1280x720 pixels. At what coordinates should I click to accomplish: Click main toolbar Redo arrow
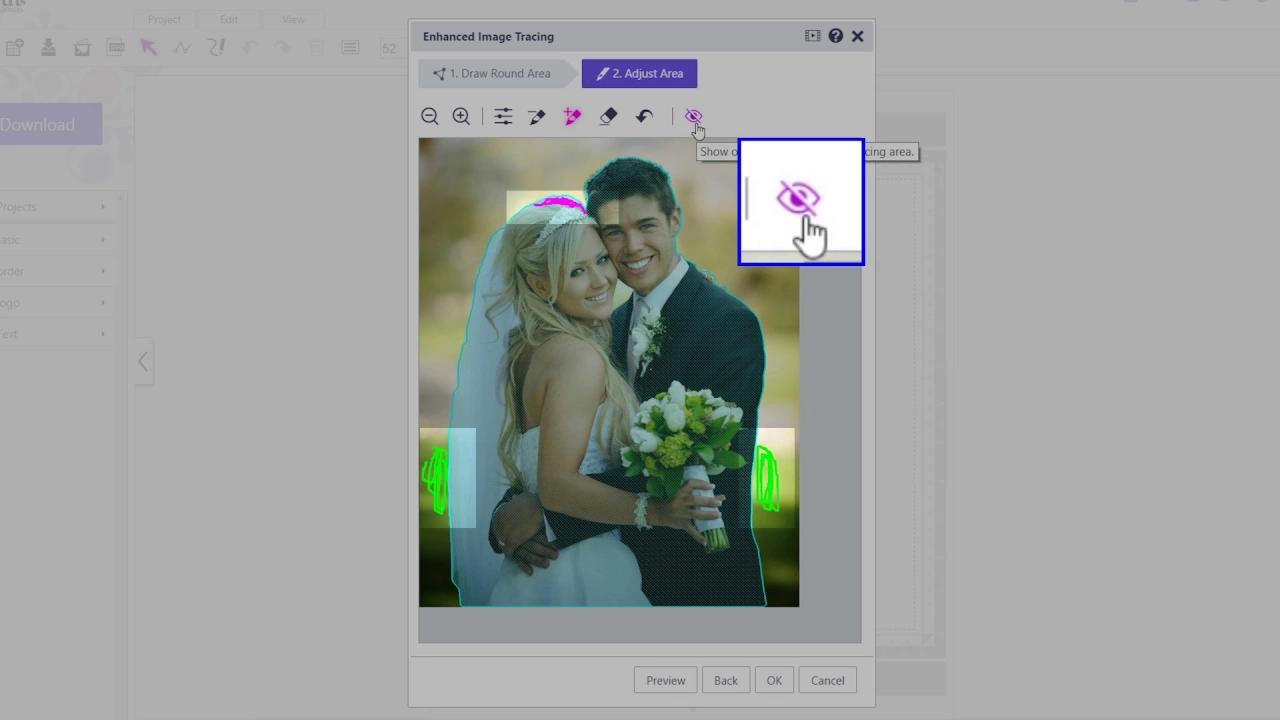pyautogui.click(x=283, y=47)
